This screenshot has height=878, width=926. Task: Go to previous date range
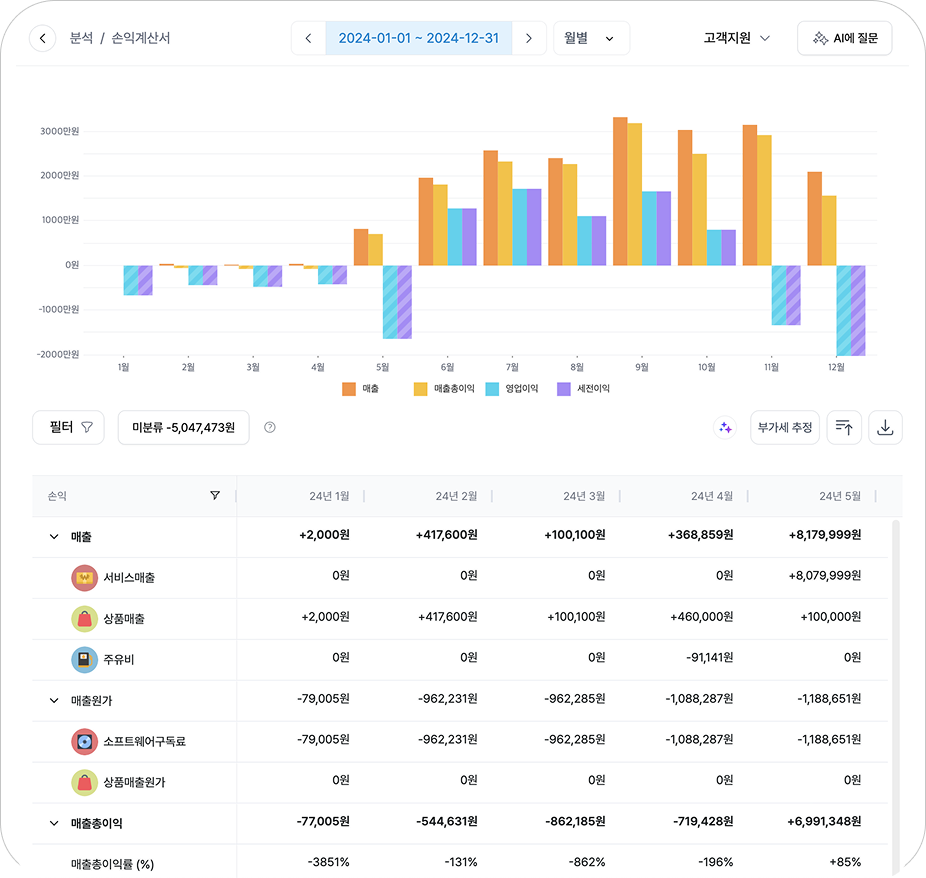(308, 39)
